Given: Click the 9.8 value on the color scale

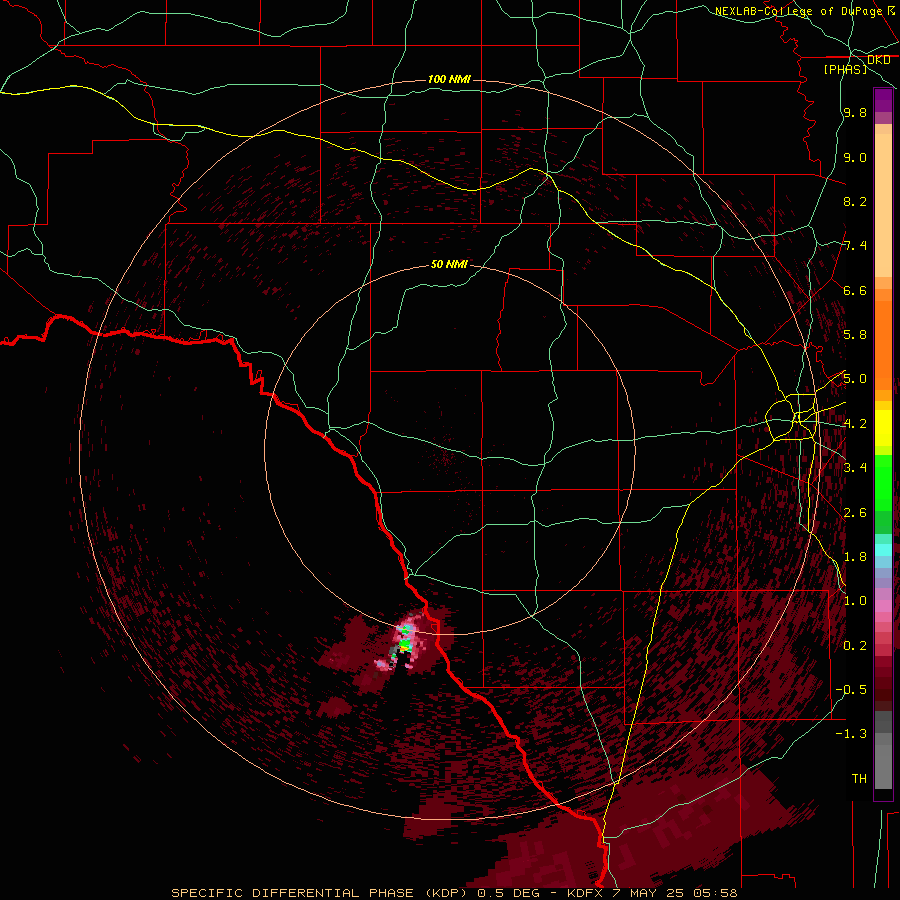Looking at the screenshot, I should pos(855,112).
